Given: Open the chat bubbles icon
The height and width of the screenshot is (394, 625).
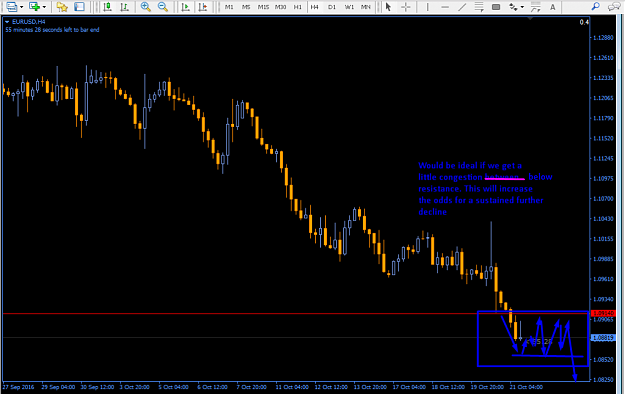Looking at the screenshot, I should point(614,6).
